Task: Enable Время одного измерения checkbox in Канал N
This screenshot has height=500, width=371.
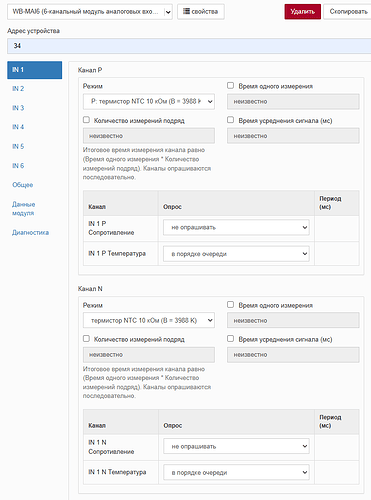Action: [x=230, y=305]
